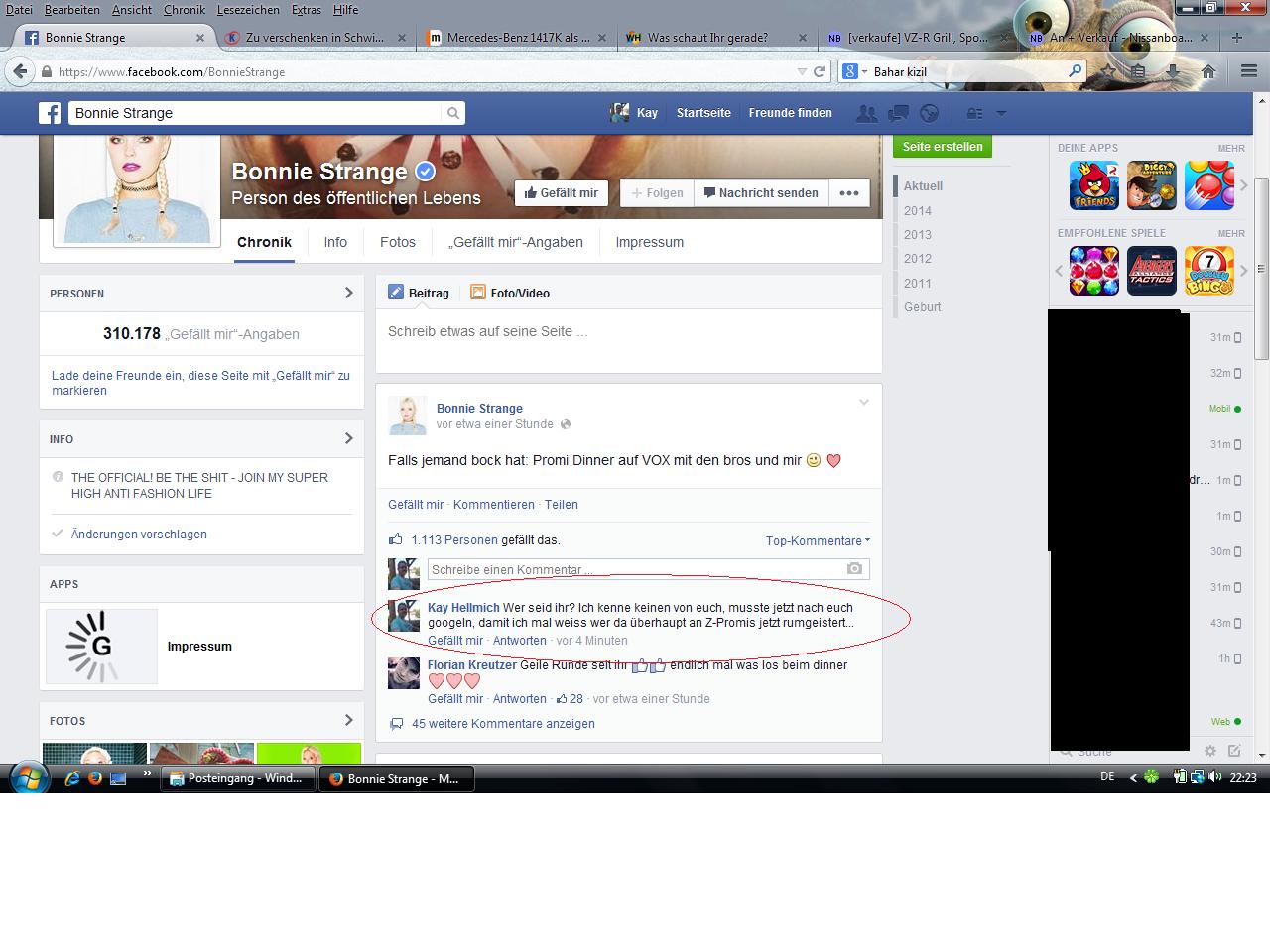Click the green 'Seite erstellen' button
This screenshot has width=1270, height=952.
pyautogui.click(x=943, y=147)
